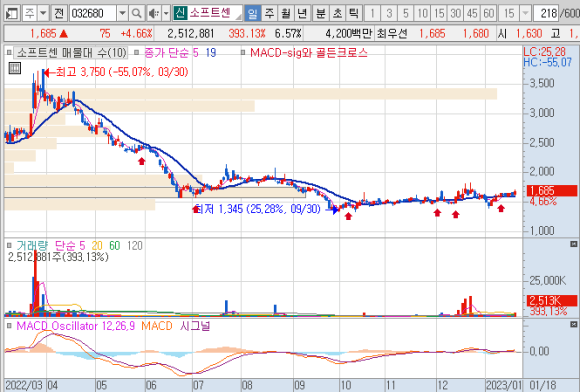Click the 시 1,630 open price
The width and height of the screenshot is (580, 392).
point(520,34)
